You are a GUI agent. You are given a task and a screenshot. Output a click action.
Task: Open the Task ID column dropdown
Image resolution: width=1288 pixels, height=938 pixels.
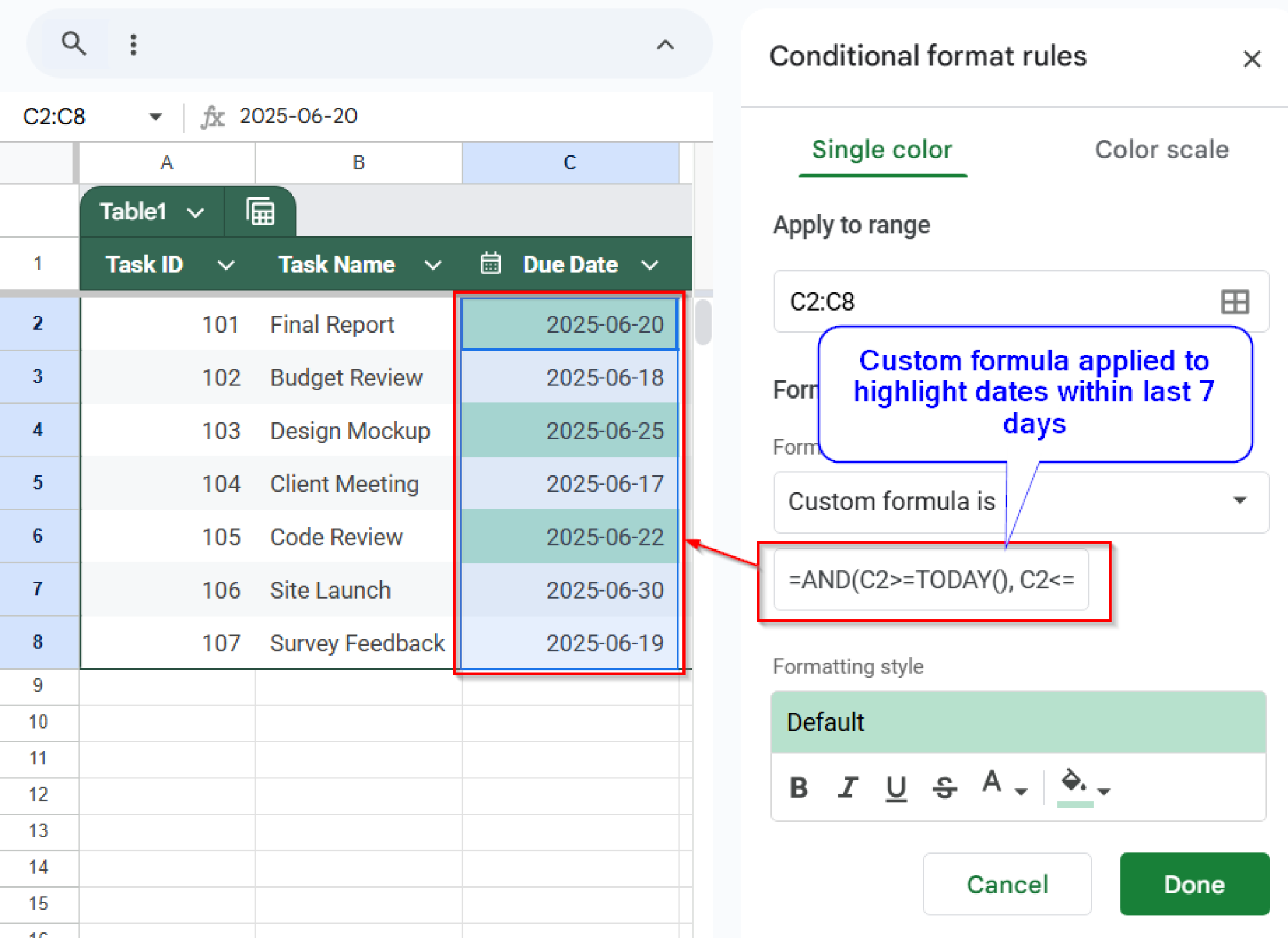[226, 265]
